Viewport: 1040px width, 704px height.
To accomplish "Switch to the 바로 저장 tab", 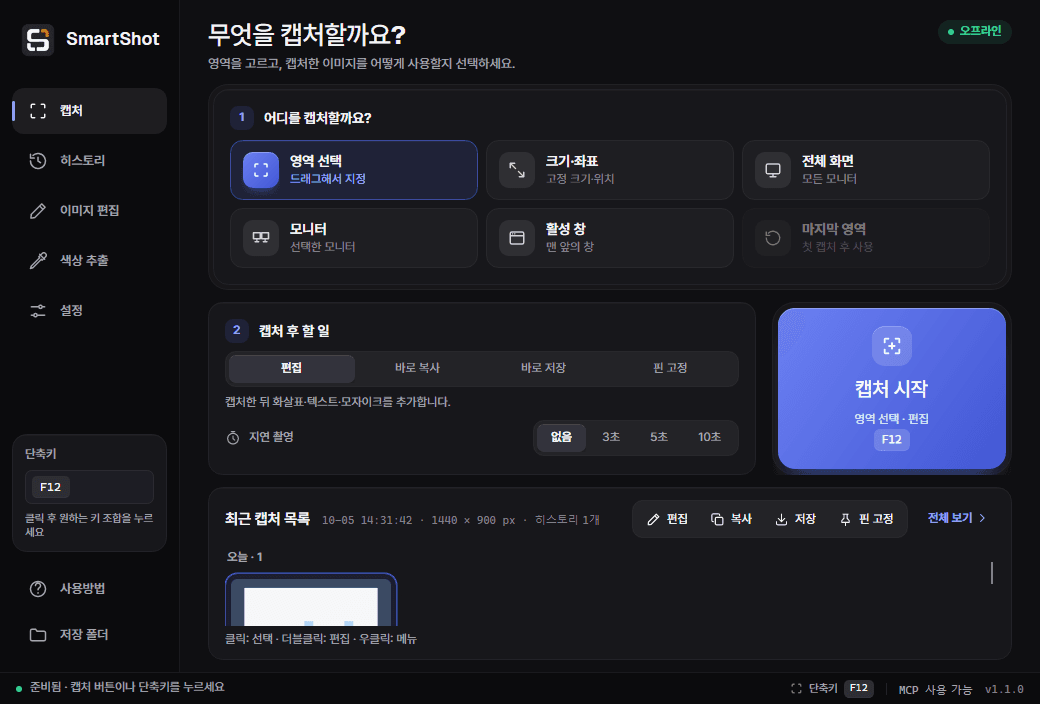I will pyautogui.click(x=543, y=368).
